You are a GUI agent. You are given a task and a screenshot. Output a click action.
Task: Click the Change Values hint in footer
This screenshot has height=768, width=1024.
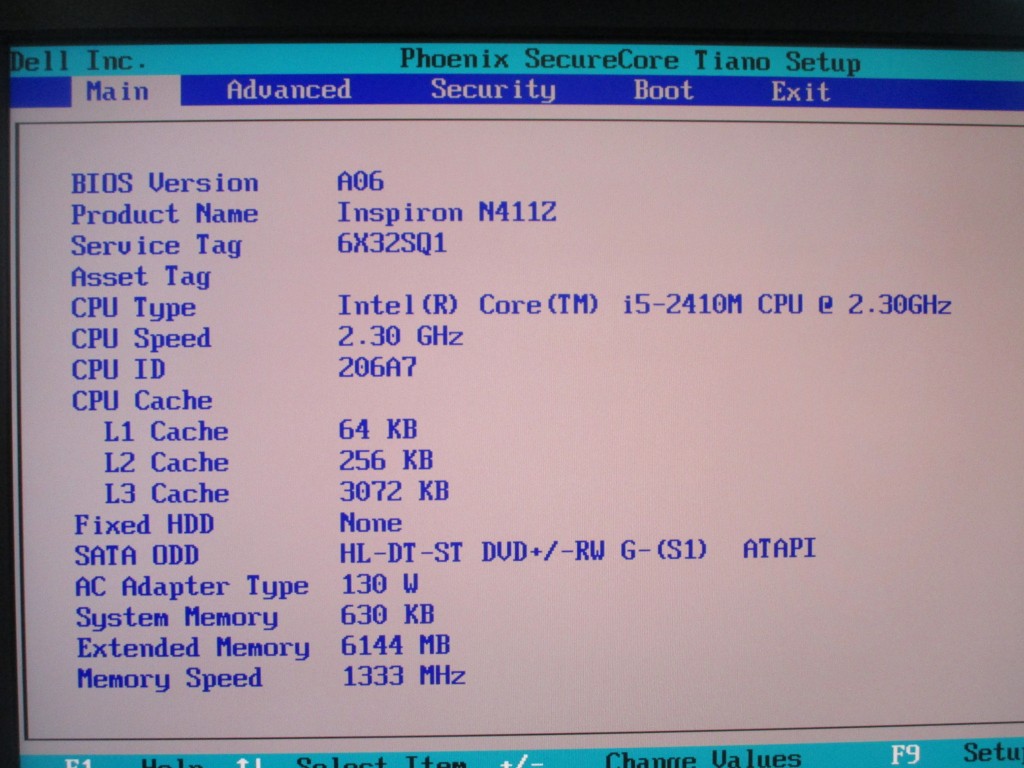[703, 760]
